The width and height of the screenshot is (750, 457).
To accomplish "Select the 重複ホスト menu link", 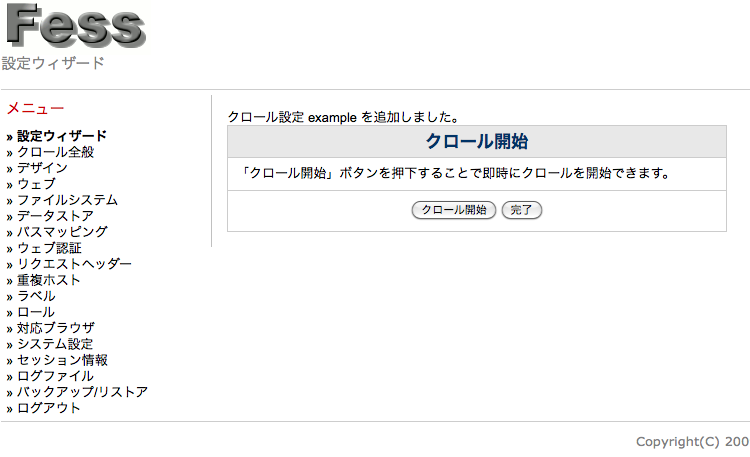I will pyautogui.click(x=49, y=280).
